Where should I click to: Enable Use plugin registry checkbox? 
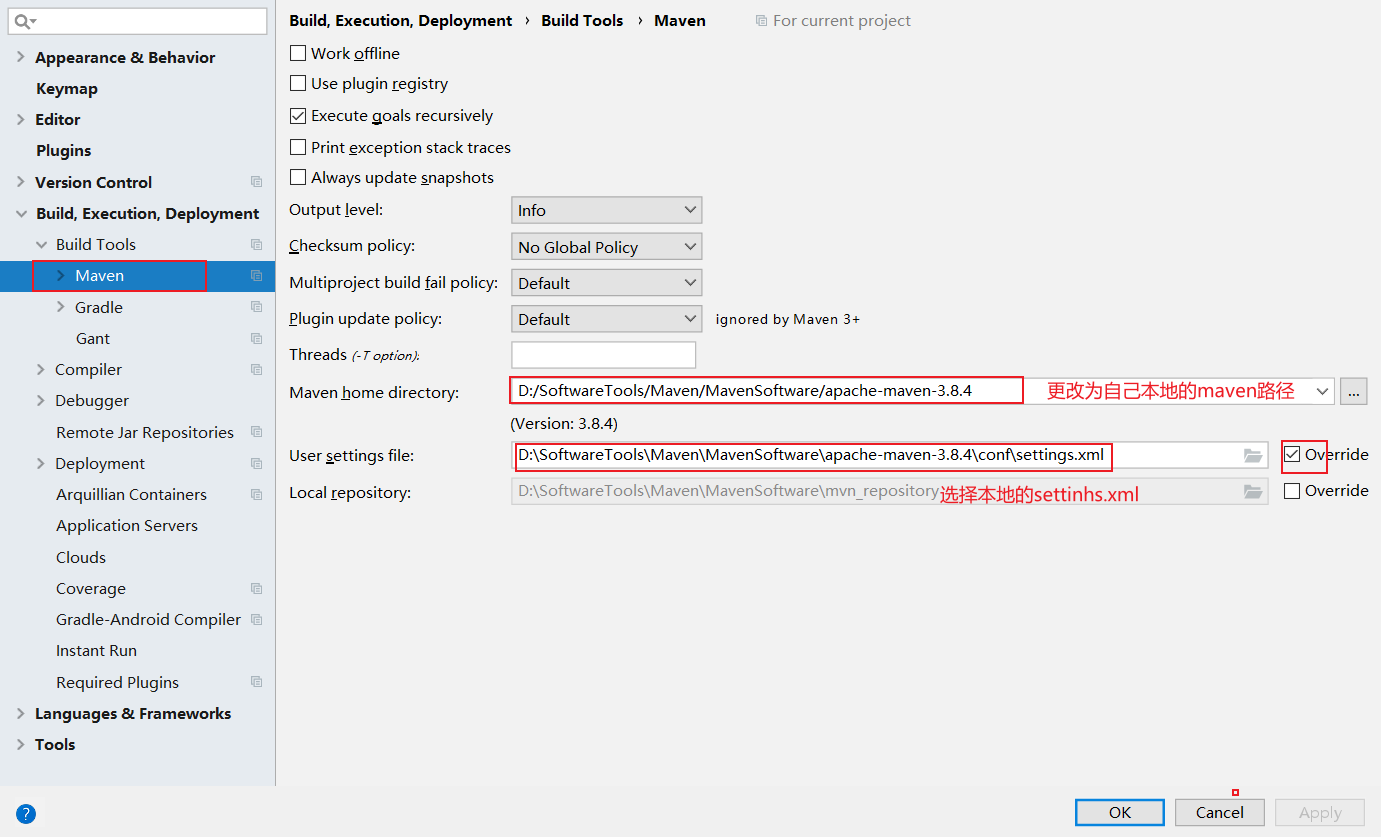click(x=298, y=83)
